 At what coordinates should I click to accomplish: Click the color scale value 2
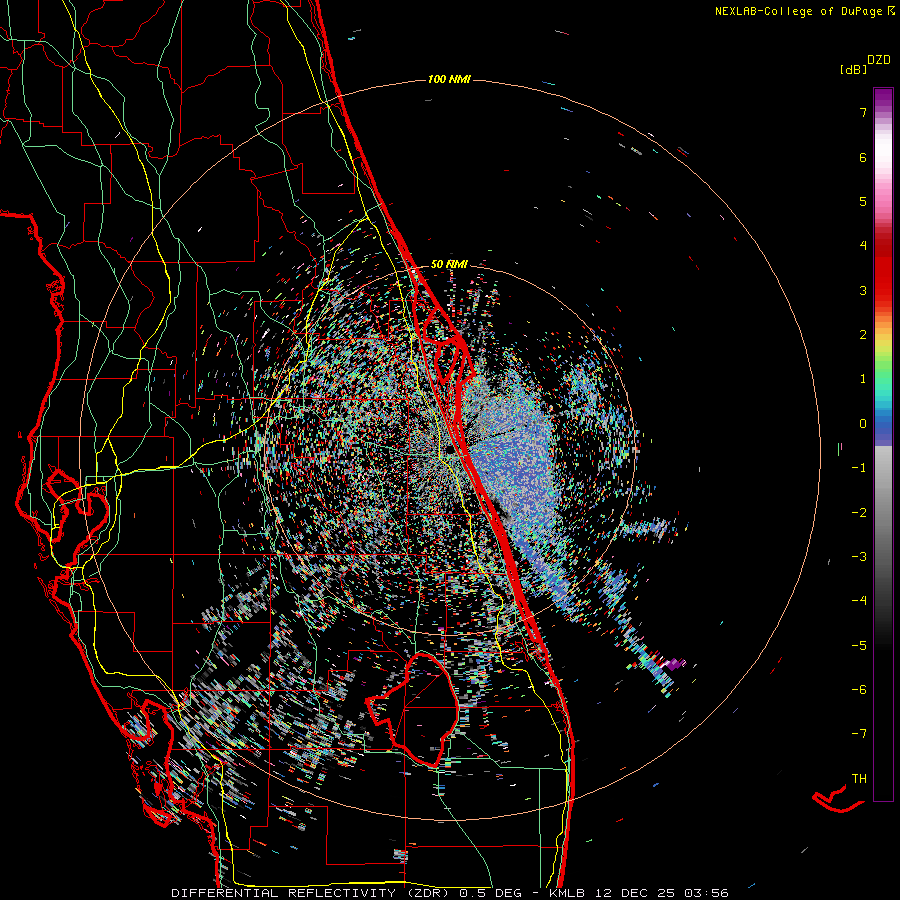(x=863, y=335)
